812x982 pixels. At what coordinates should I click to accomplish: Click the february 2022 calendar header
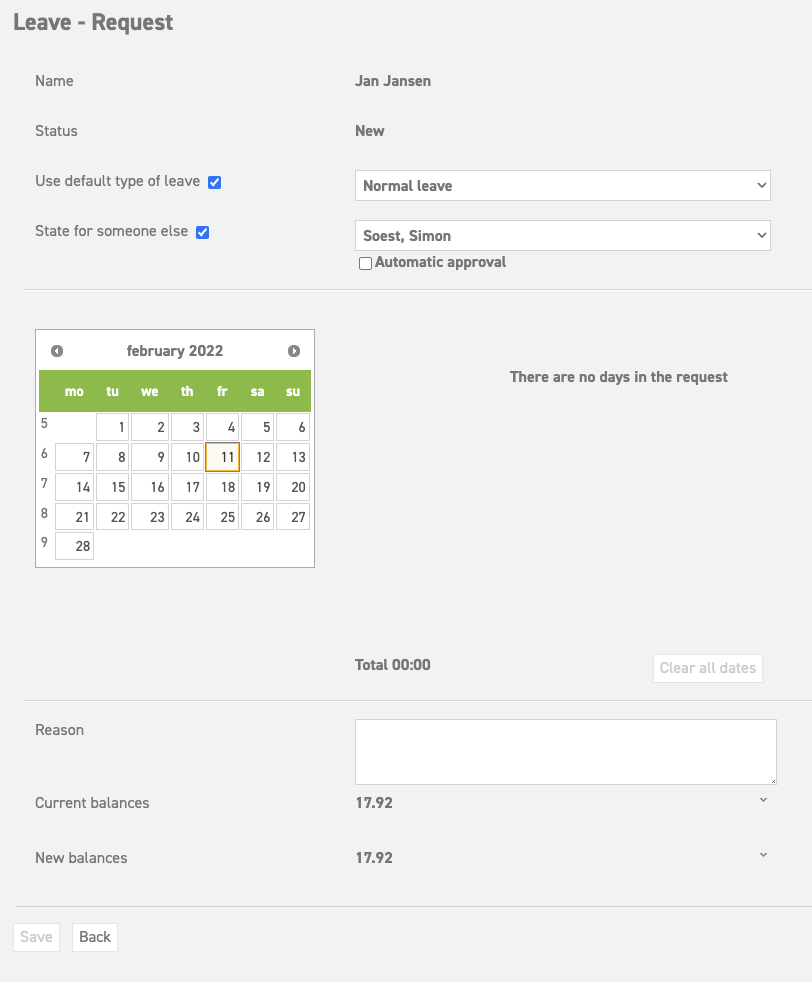point(175,350)
